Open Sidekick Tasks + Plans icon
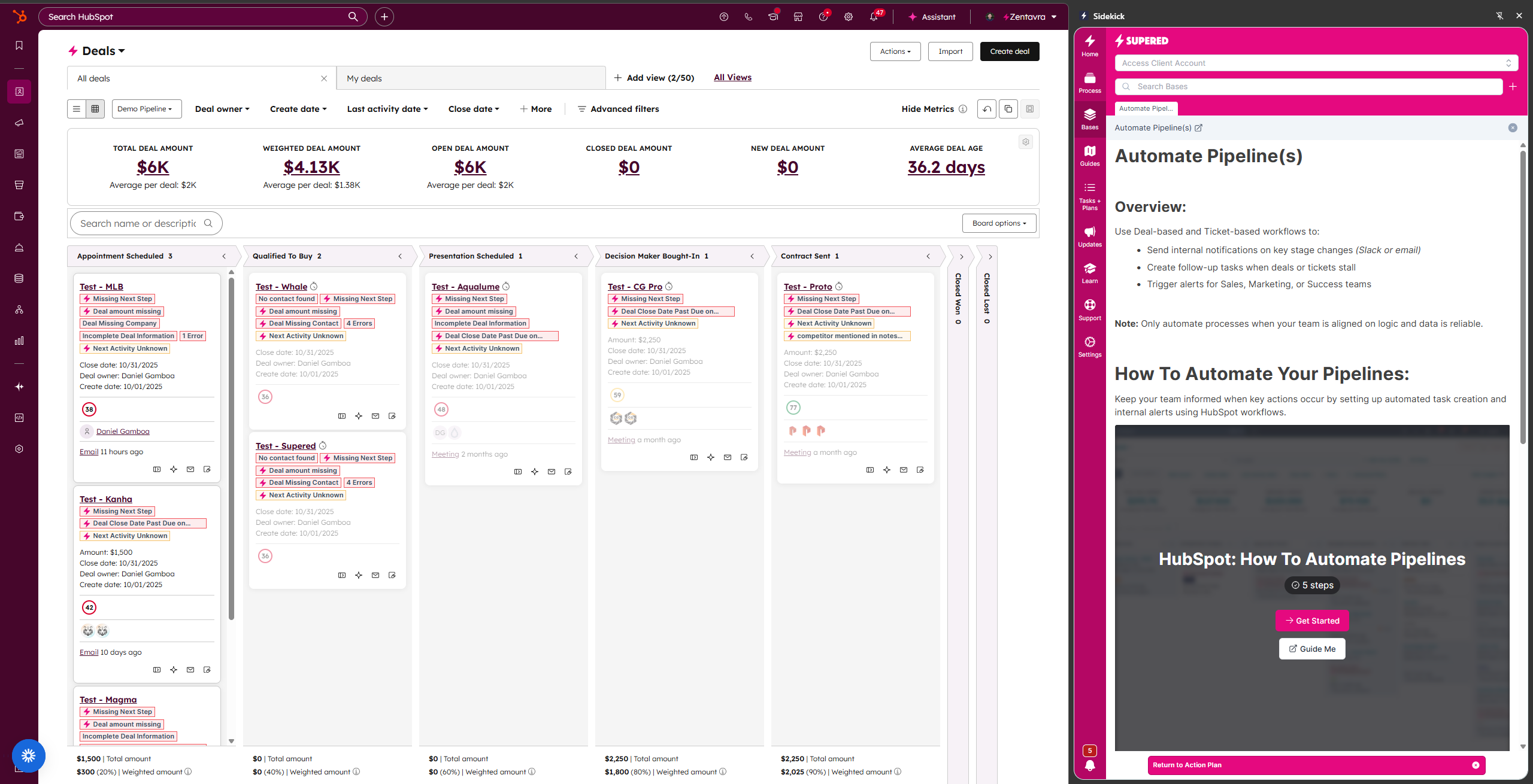 coord(1090,196)
